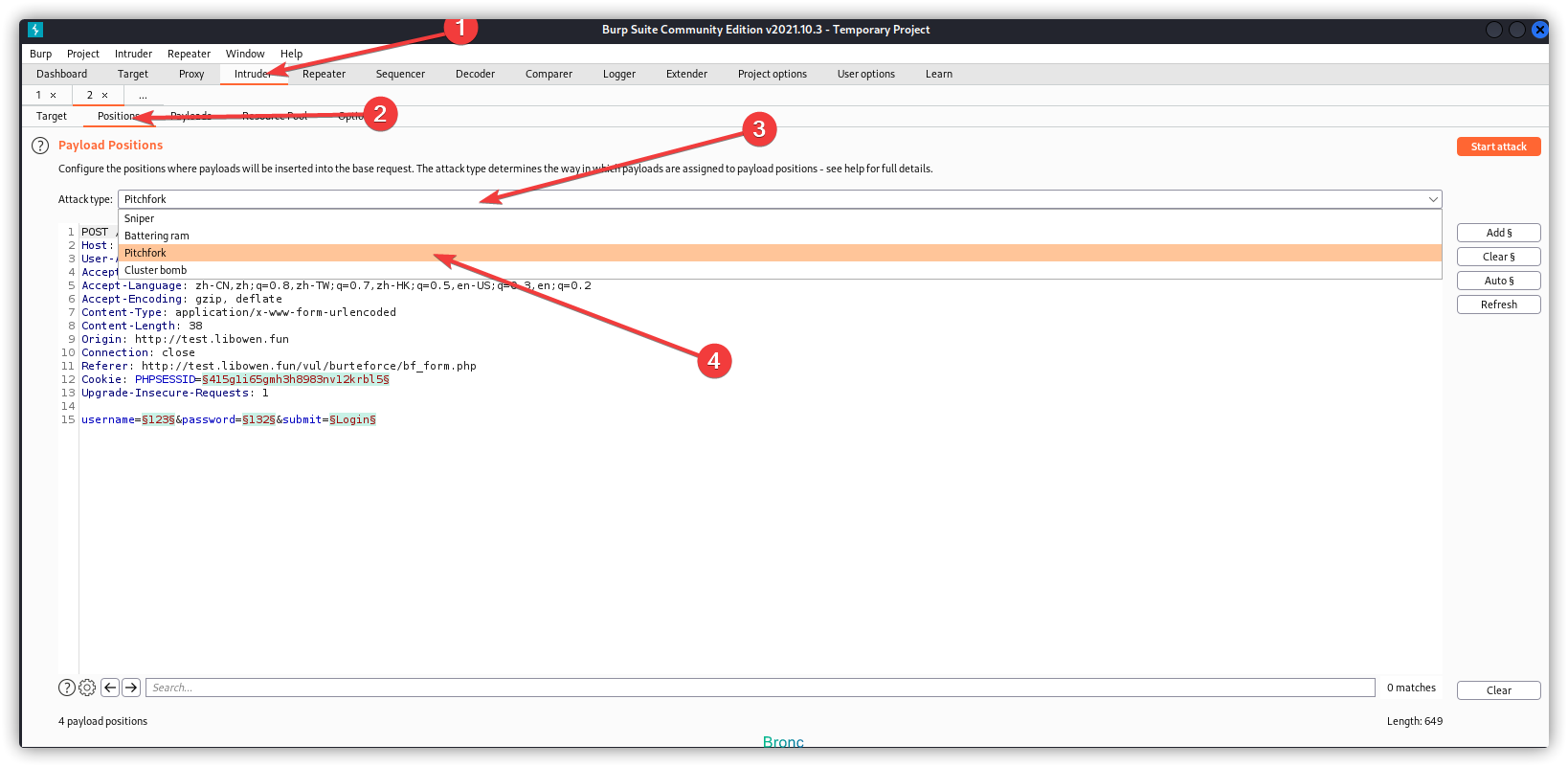Open new attack tab with the ... tab
The width and height of the screenshot is (1568, 767).
pyautogui.click(x=143, y=96)
